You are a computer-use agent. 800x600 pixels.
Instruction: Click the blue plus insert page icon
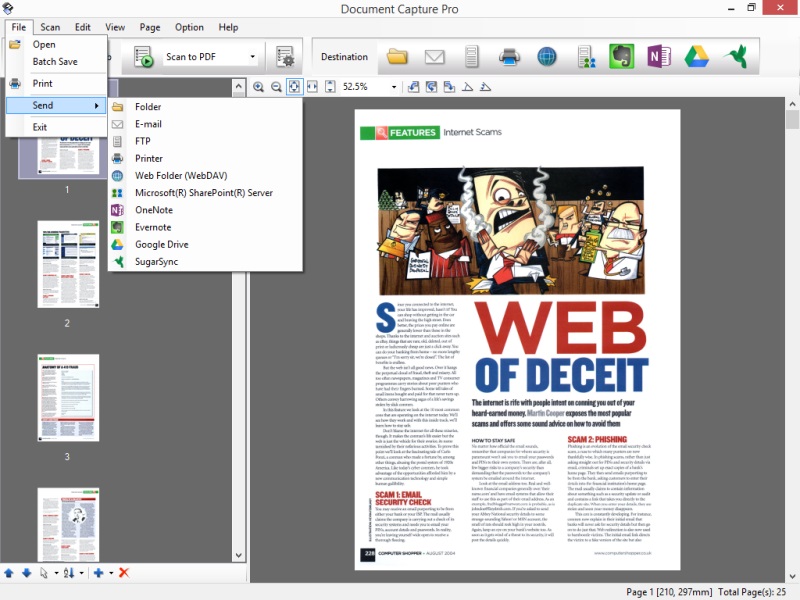tap(98, 573)
